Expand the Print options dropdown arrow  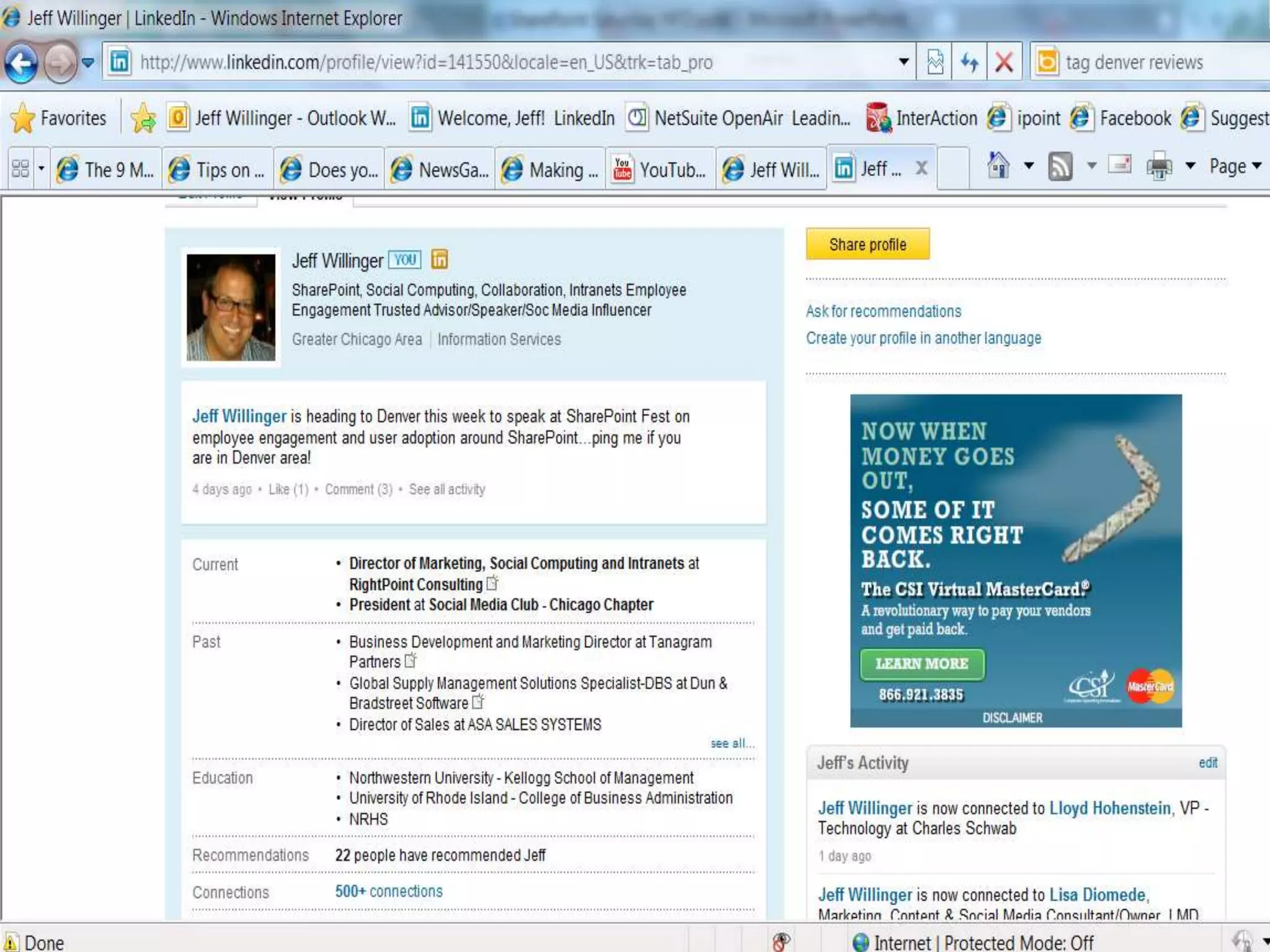point(1190,166)
